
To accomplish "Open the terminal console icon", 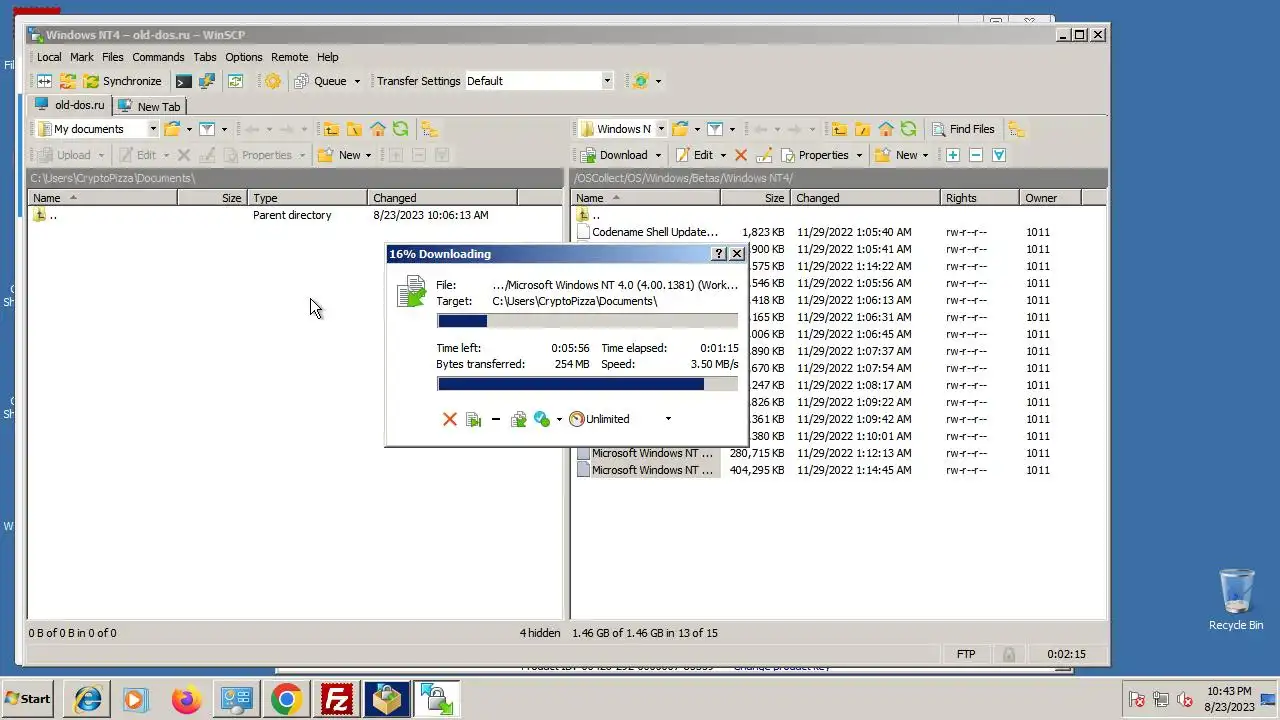I will click(x=183, y=81).
